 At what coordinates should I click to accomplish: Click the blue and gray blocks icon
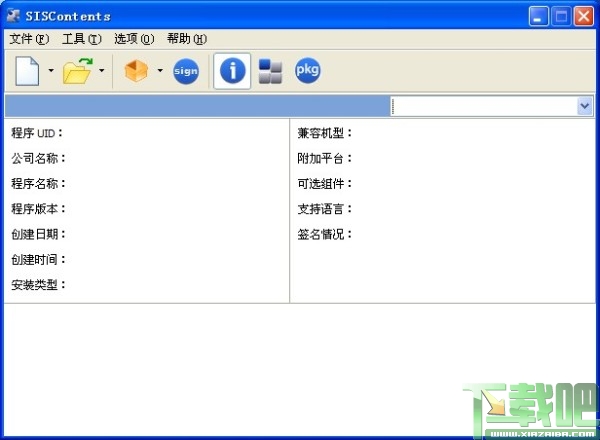pyautogui.click(x=270, y=71)
